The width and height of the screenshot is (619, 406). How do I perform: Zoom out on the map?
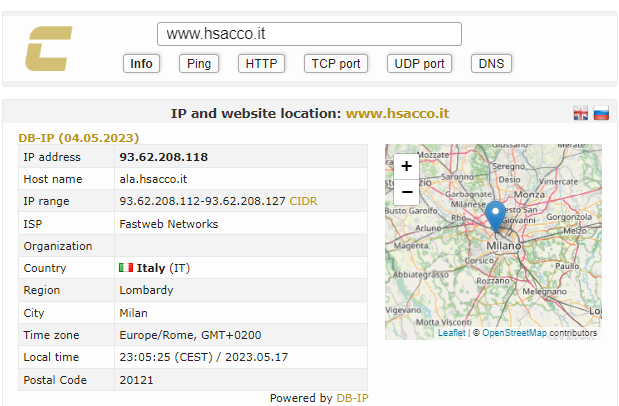click(x=406, y=192)
